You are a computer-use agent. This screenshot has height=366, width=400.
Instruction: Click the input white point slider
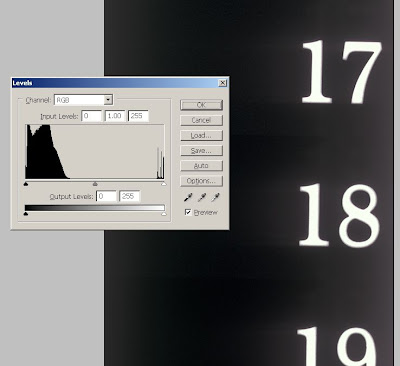click(163, 184)
